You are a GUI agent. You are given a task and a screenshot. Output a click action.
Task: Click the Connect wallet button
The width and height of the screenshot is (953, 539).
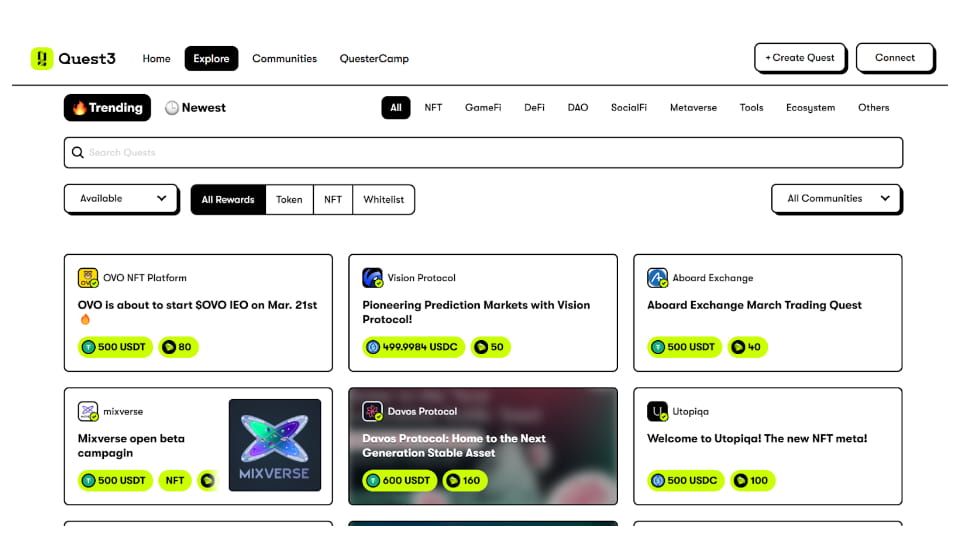point(895,58)
